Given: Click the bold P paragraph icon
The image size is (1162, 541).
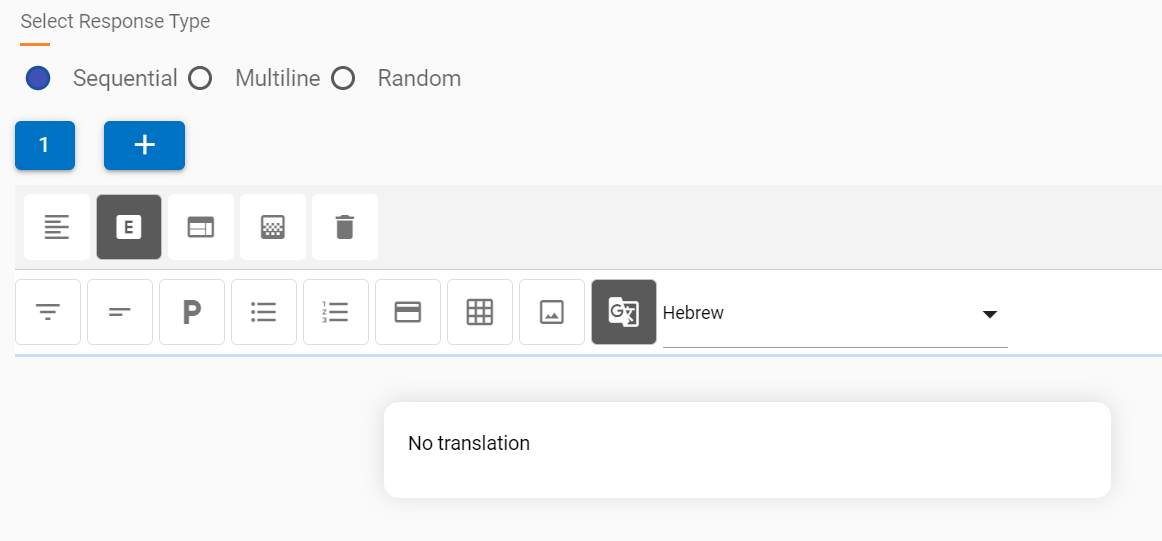Looking at the screenshot, I should click(192, 312).
